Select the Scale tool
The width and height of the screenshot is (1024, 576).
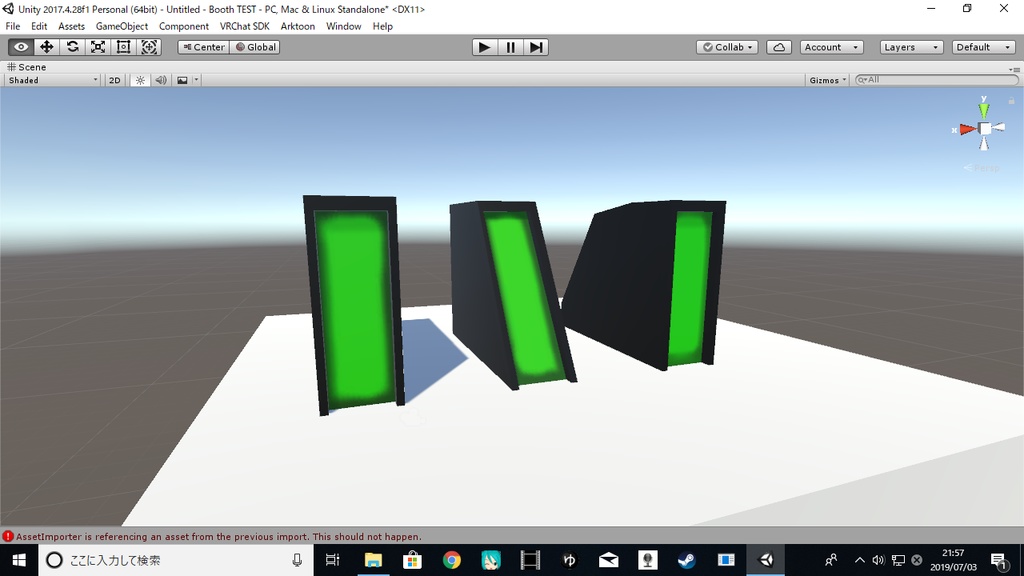pyautogui.click(x=98, y=47)
